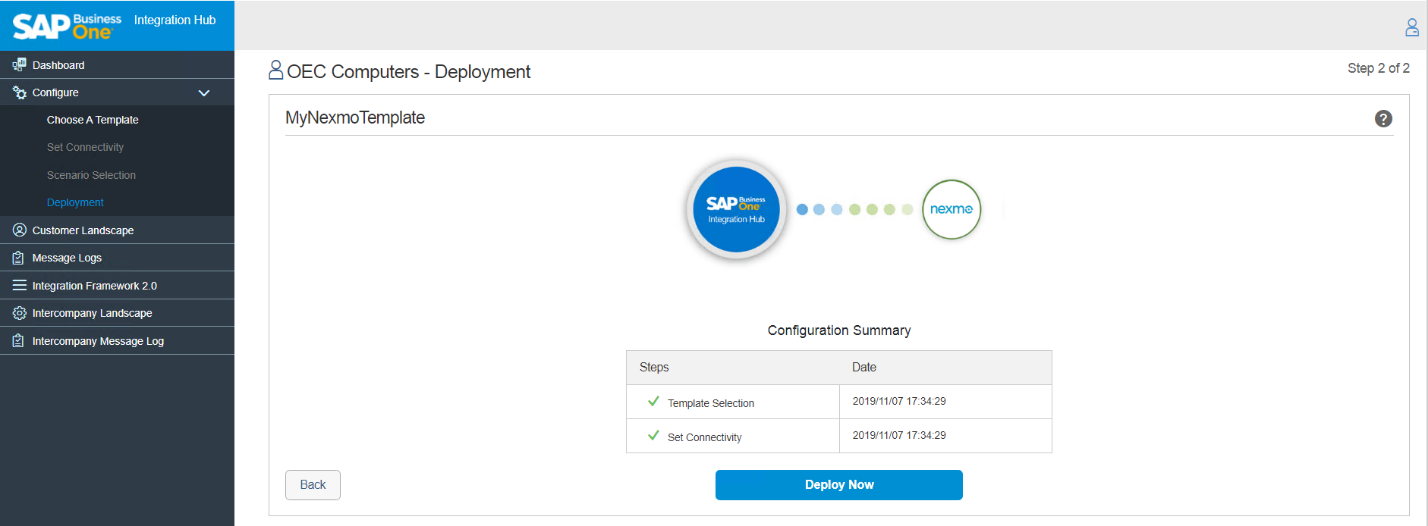Image resolution: width=1428 pixels, height=526 pixels.
Task: Click the Configure gears icon
Action: pos(19,93)
